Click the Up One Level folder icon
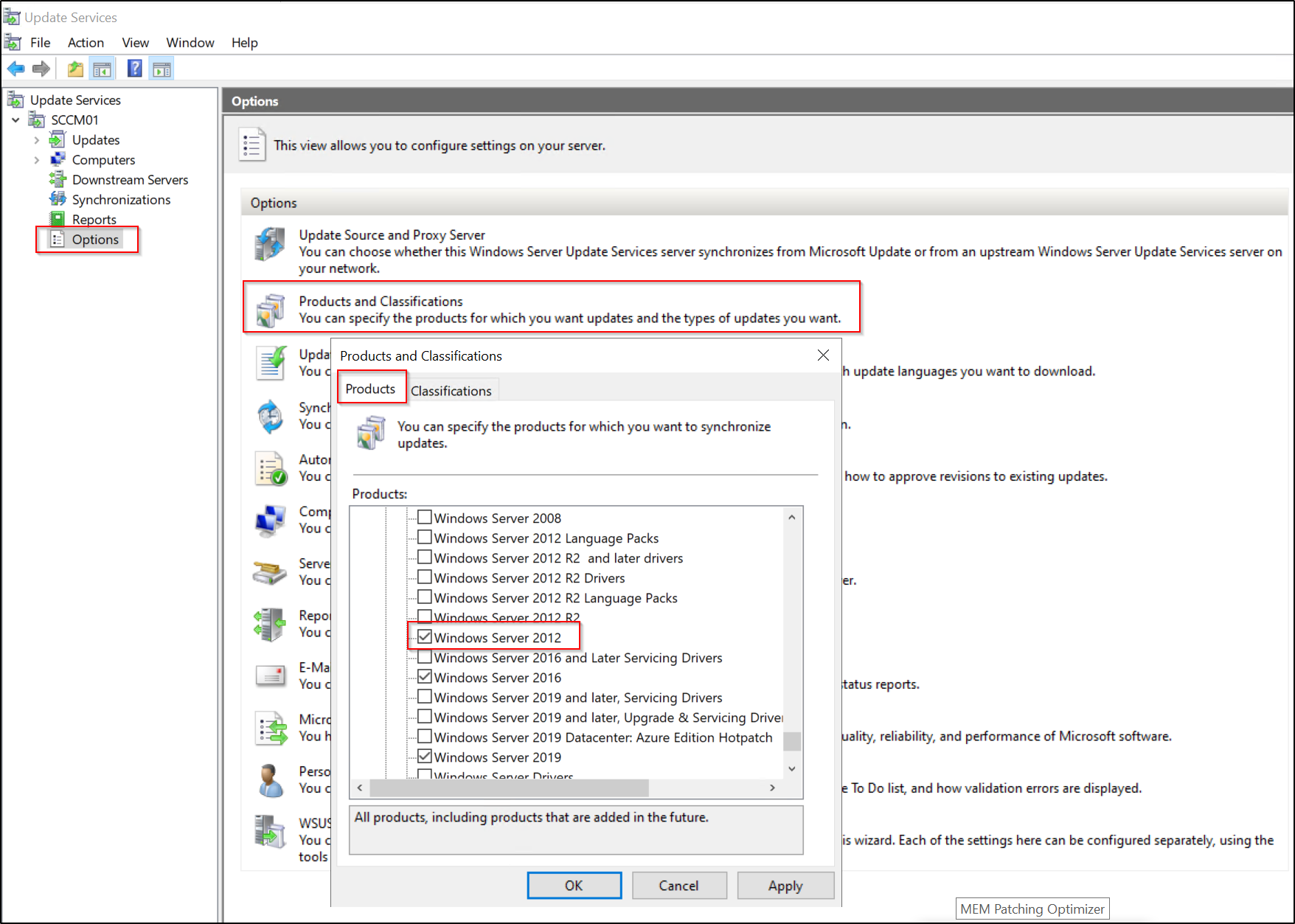Viewport: 1295px width, 924px height. [x=75, y=69]
